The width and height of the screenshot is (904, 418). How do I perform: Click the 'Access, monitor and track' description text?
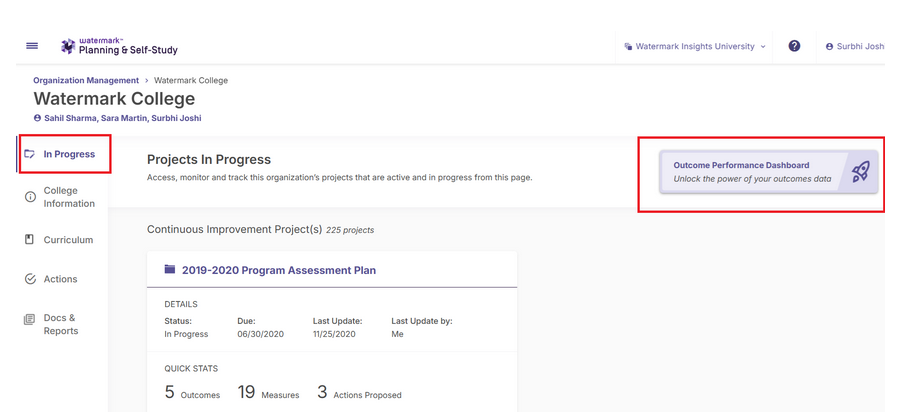(340, 178)
